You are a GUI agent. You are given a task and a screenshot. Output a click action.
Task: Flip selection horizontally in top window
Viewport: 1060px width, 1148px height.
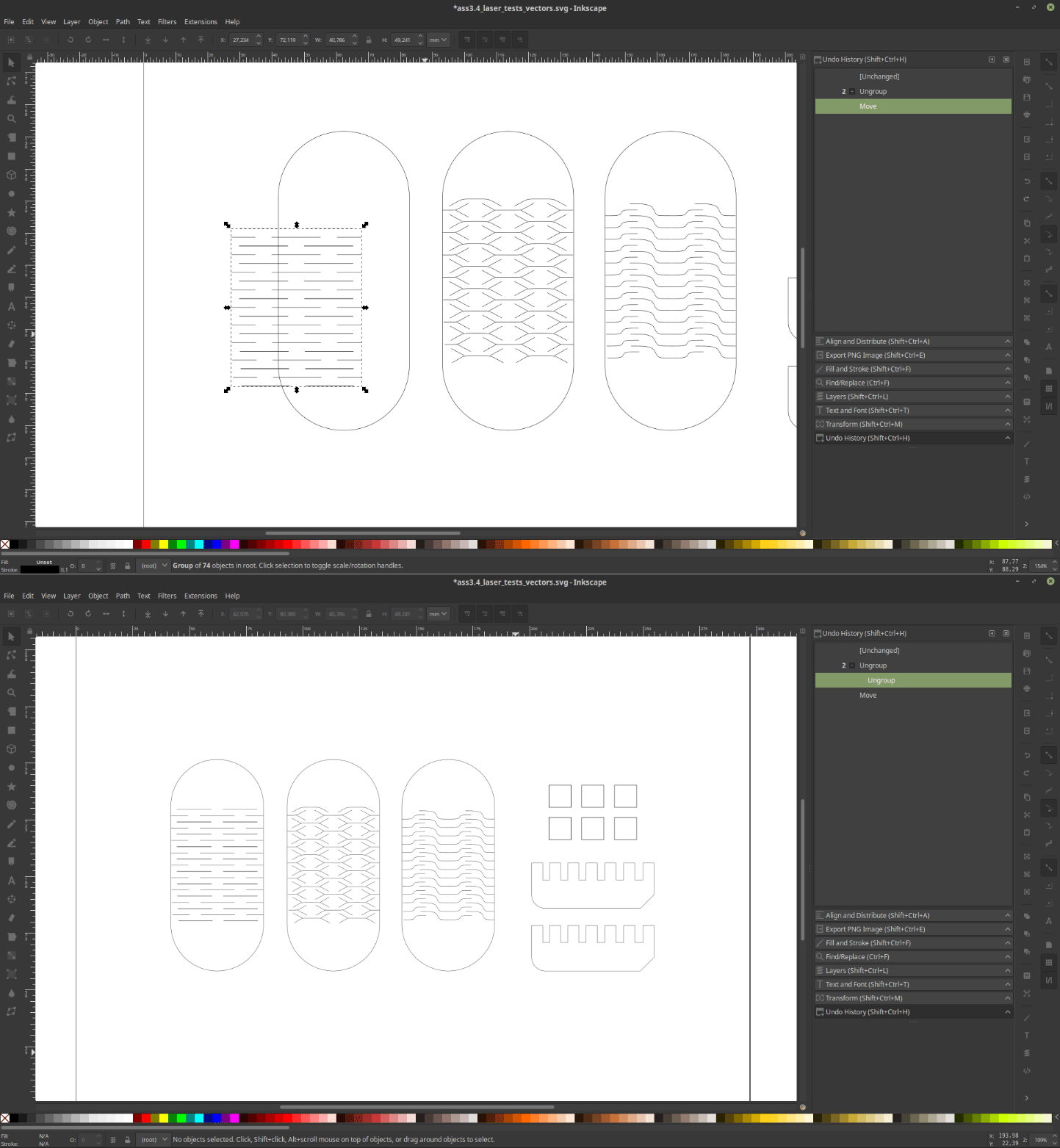(x=106, y=40)
